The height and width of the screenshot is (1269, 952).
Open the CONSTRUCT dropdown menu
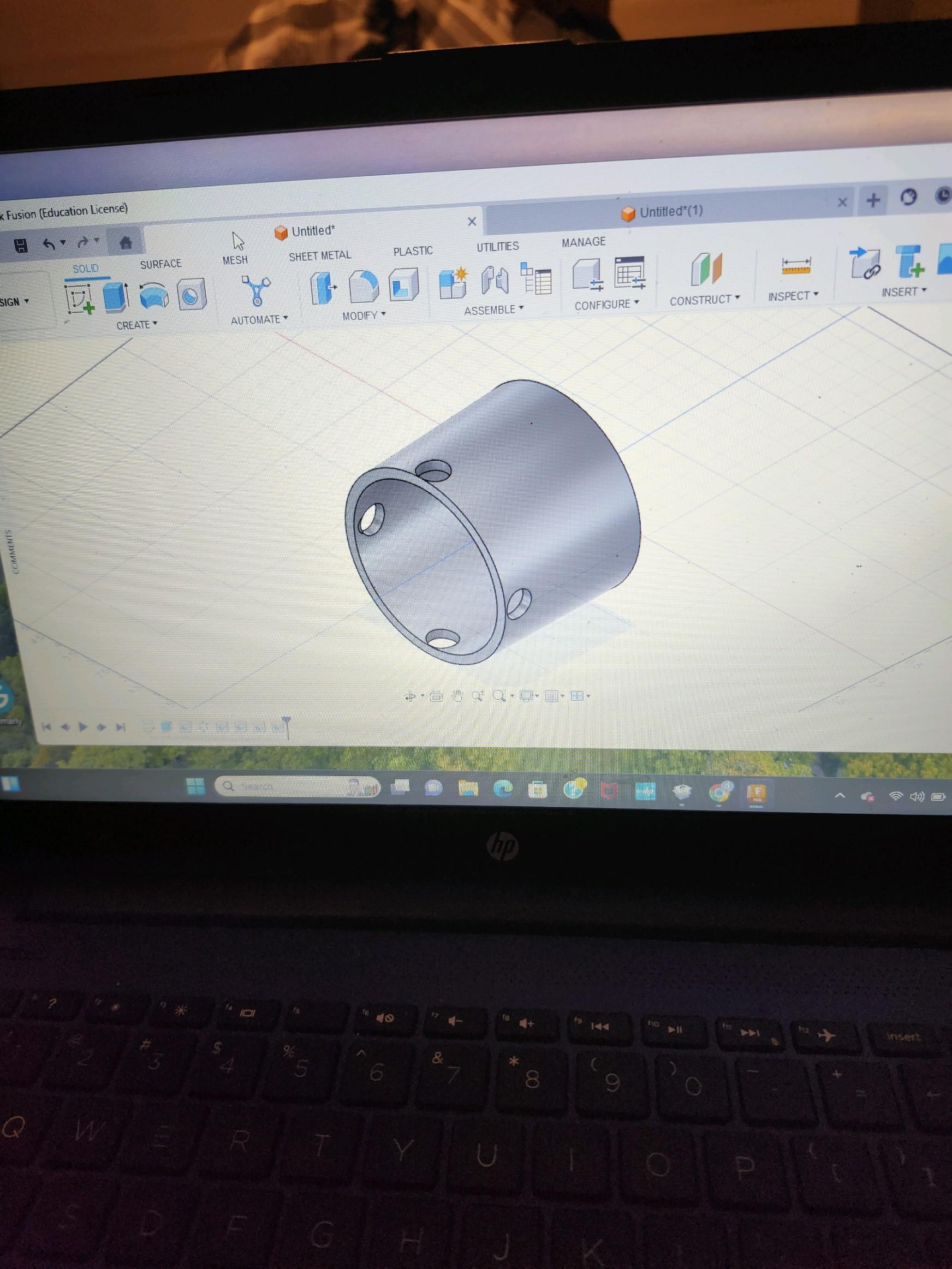click(x=705, y=300)
